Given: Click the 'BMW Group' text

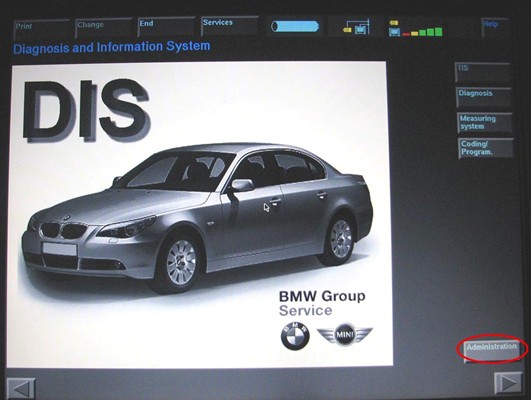Looking at the screenshot, I should click(x=322, y=296).
